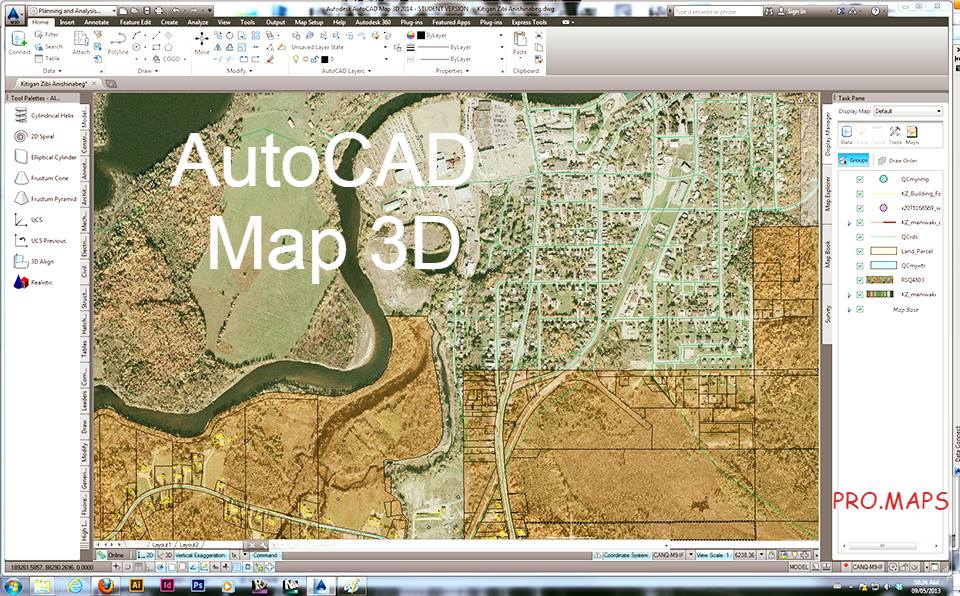The image size is (960, 596).
Task: Open Photoshop from the taskbar
Action: 197,586
